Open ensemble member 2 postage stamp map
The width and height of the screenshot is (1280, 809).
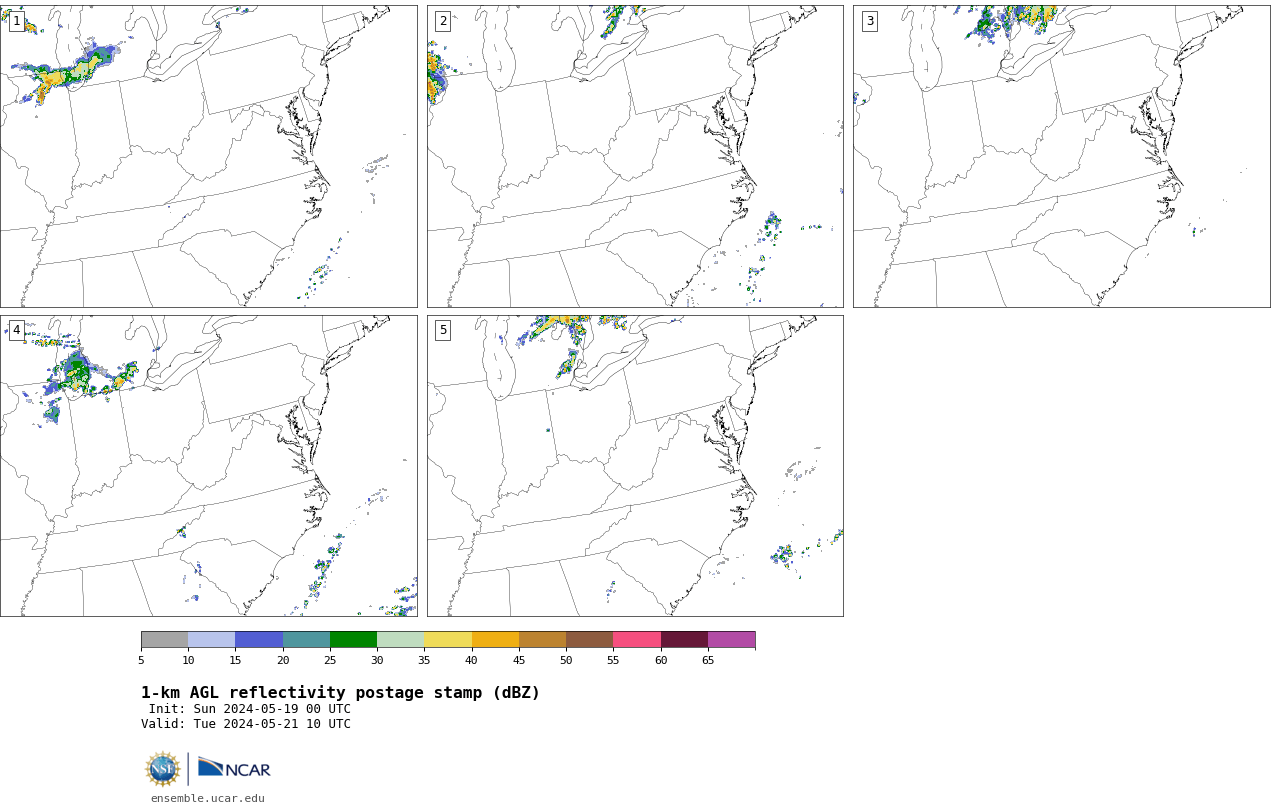pyautogui.click(x=635, y=156)
